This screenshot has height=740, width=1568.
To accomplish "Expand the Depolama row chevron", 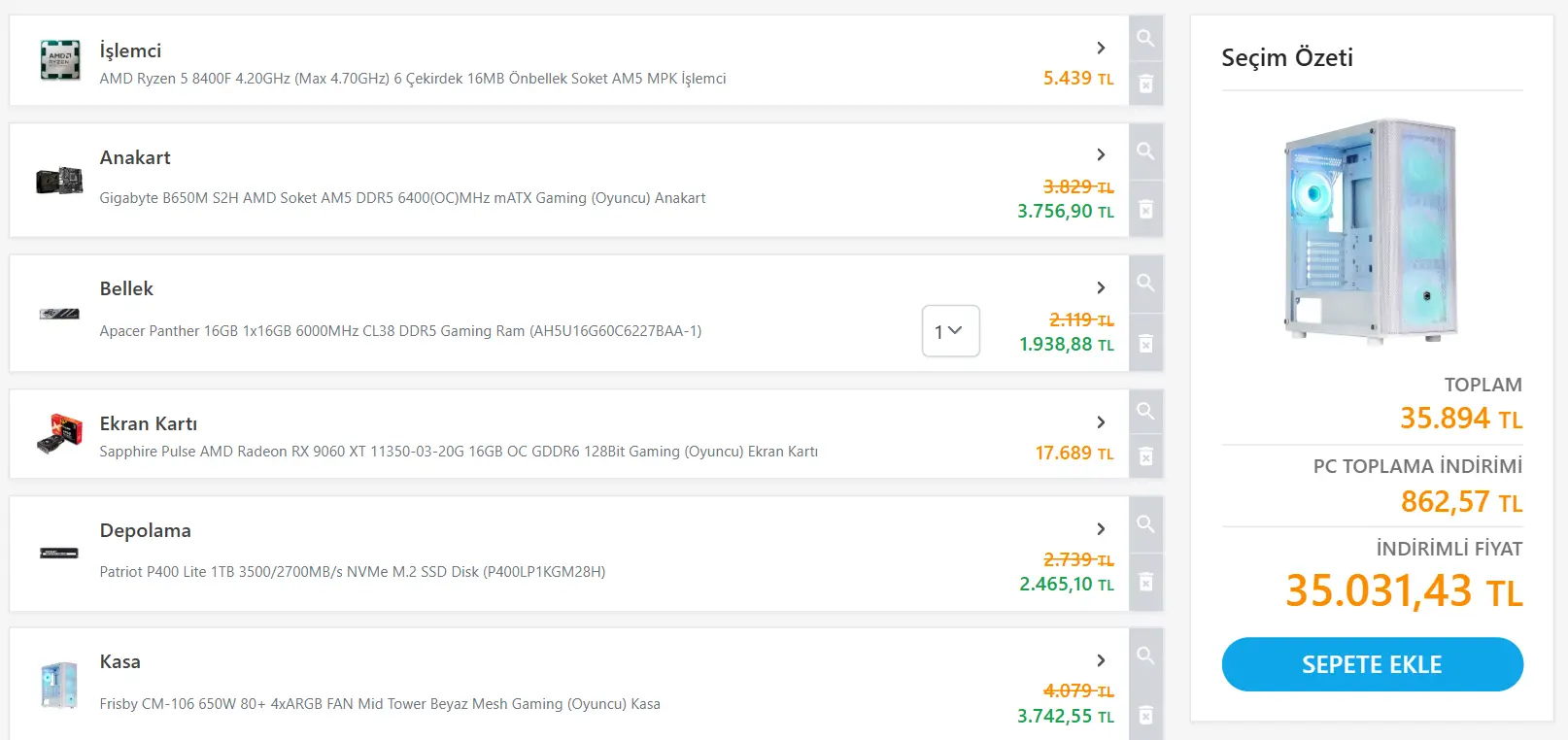I will pyautogui.click(x=1101, y=529).
